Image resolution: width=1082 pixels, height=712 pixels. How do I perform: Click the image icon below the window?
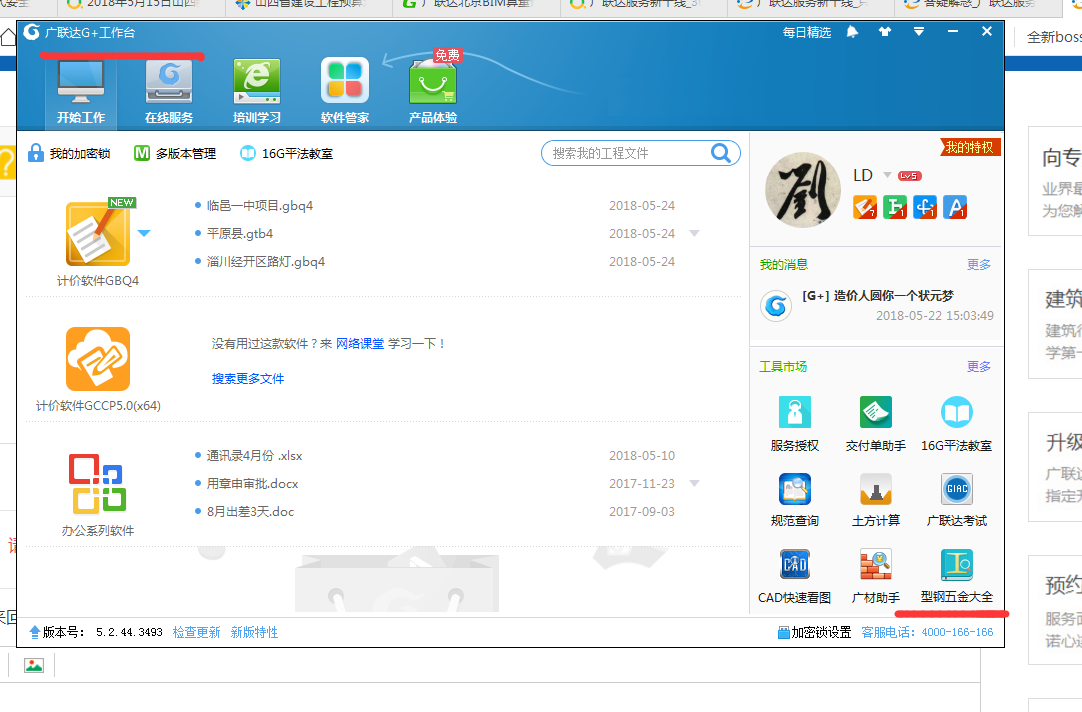(33, 665)
